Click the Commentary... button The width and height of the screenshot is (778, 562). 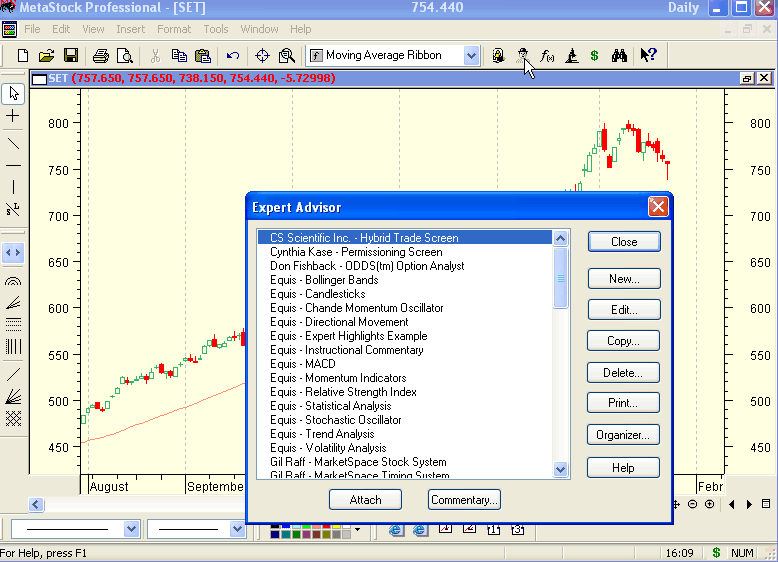(464, 500)
